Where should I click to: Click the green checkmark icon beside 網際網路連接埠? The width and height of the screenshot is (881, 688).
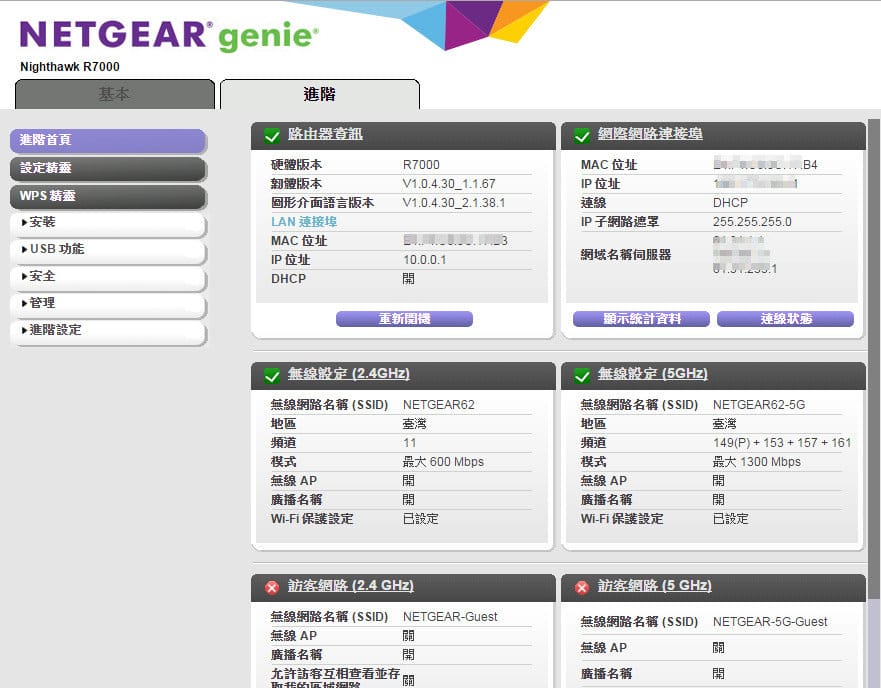tap(582, 135)
